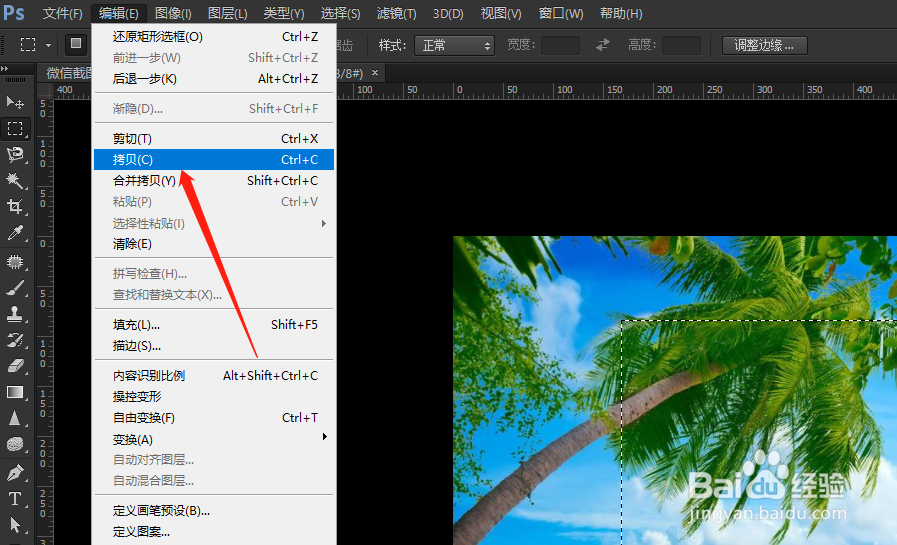This screenshot has width=897, height=545.
Task: Select the Path Selection tool
Action: click(x=15, y=524)
